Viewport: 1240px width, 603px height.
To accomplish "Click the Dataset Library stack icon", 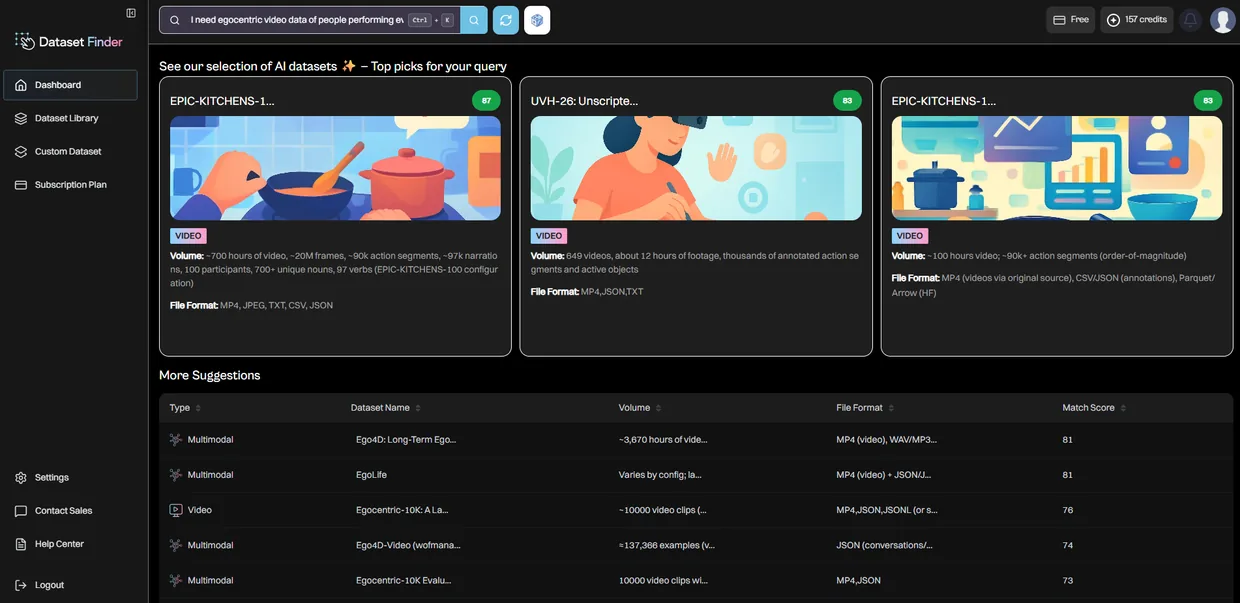I will tap(21, 118).
